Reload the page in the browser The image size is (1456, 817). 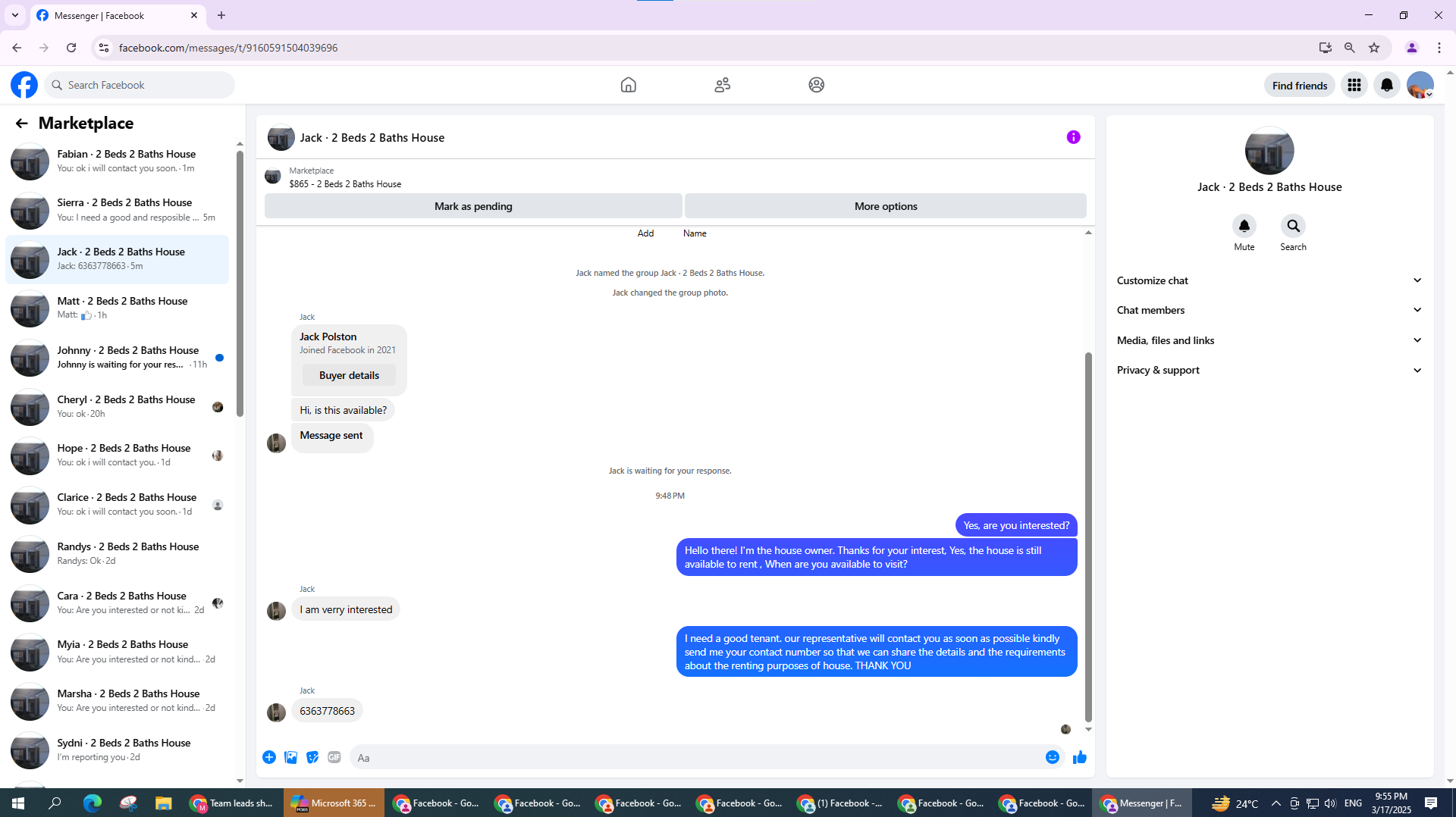(71, 48)
